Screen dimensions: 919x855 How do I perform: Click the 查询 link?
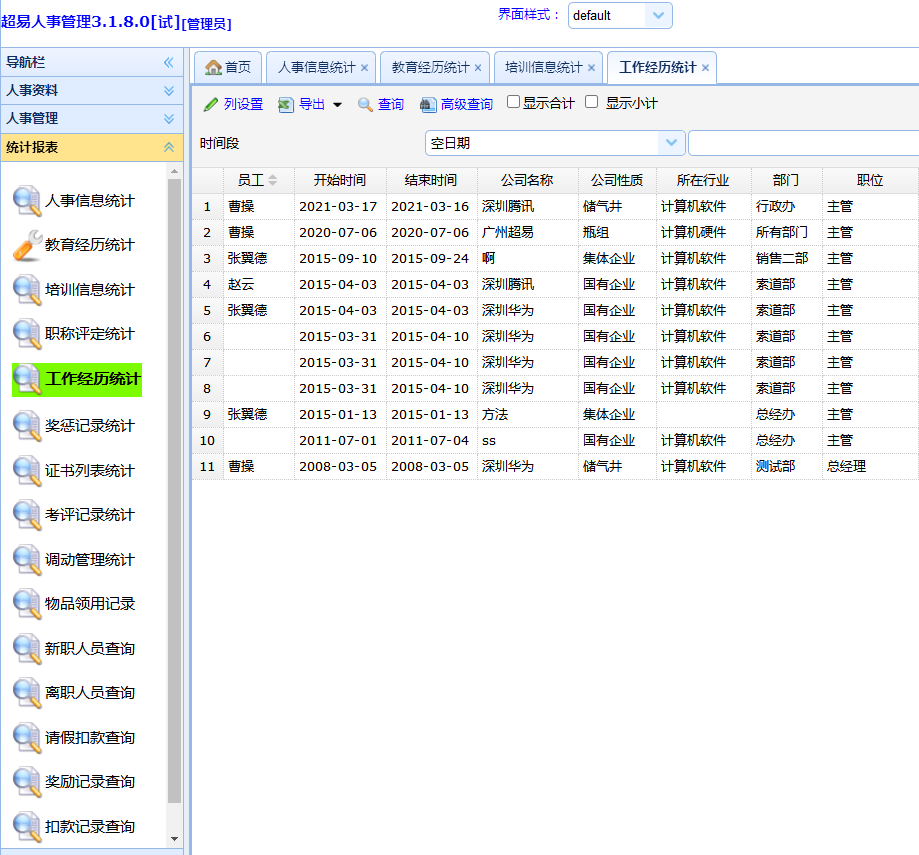[x=391, y=104]
